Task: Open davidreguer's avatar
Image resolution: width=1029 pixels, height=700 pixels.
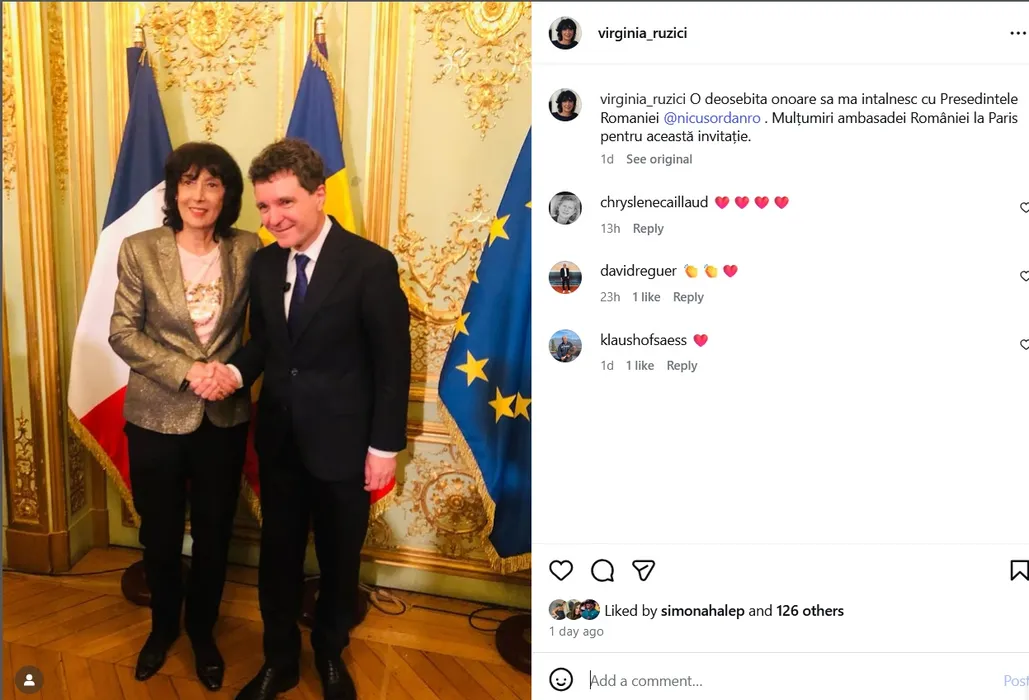Action: pos(565,277)
